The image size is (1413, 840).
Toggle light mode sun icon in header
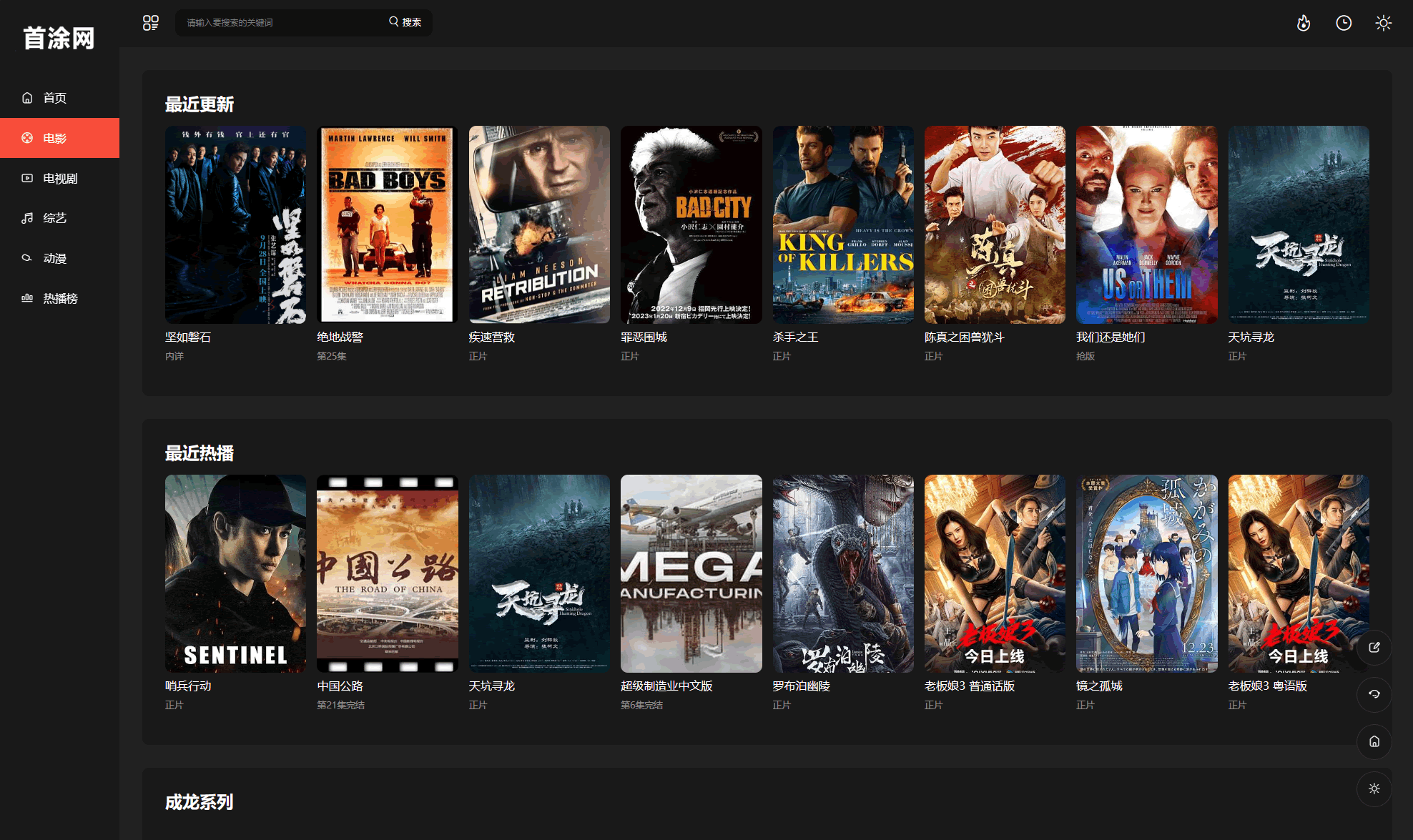pyautogui.click(x=1384, y=23)
